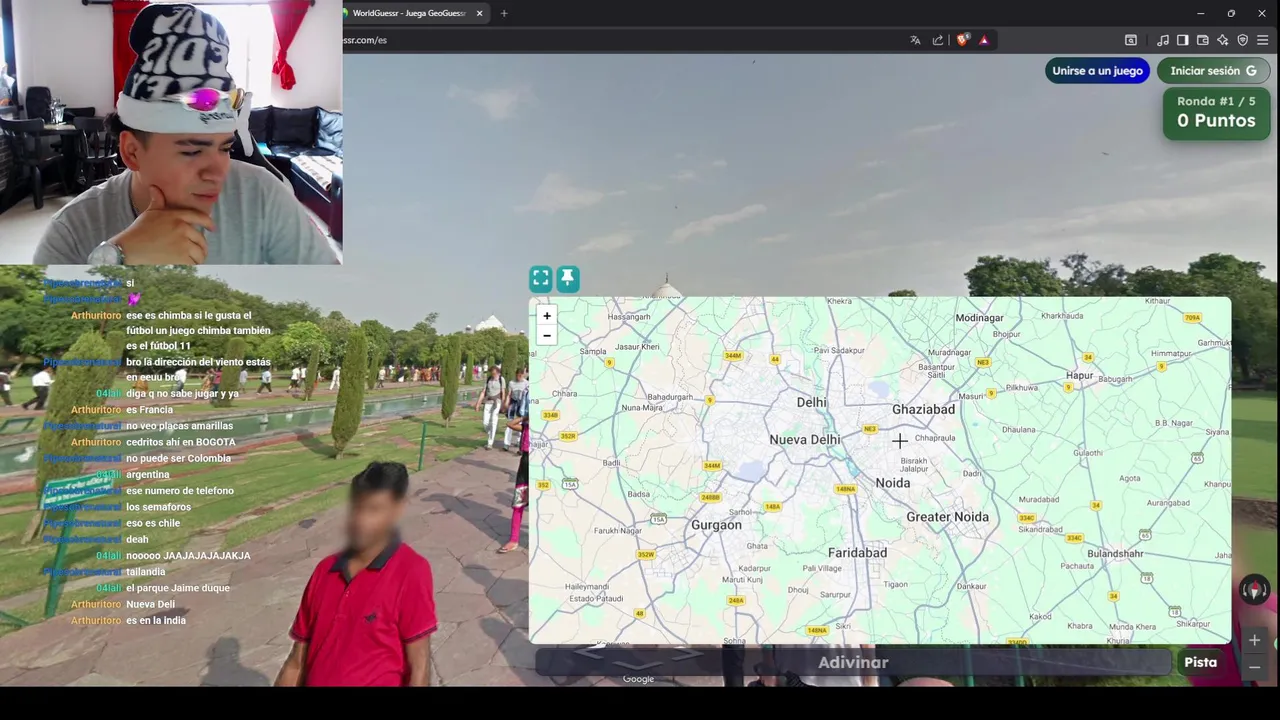Click the Unirse a un juego button
This screenshot has height=720, width=1280.
(x=1097, y=71)
